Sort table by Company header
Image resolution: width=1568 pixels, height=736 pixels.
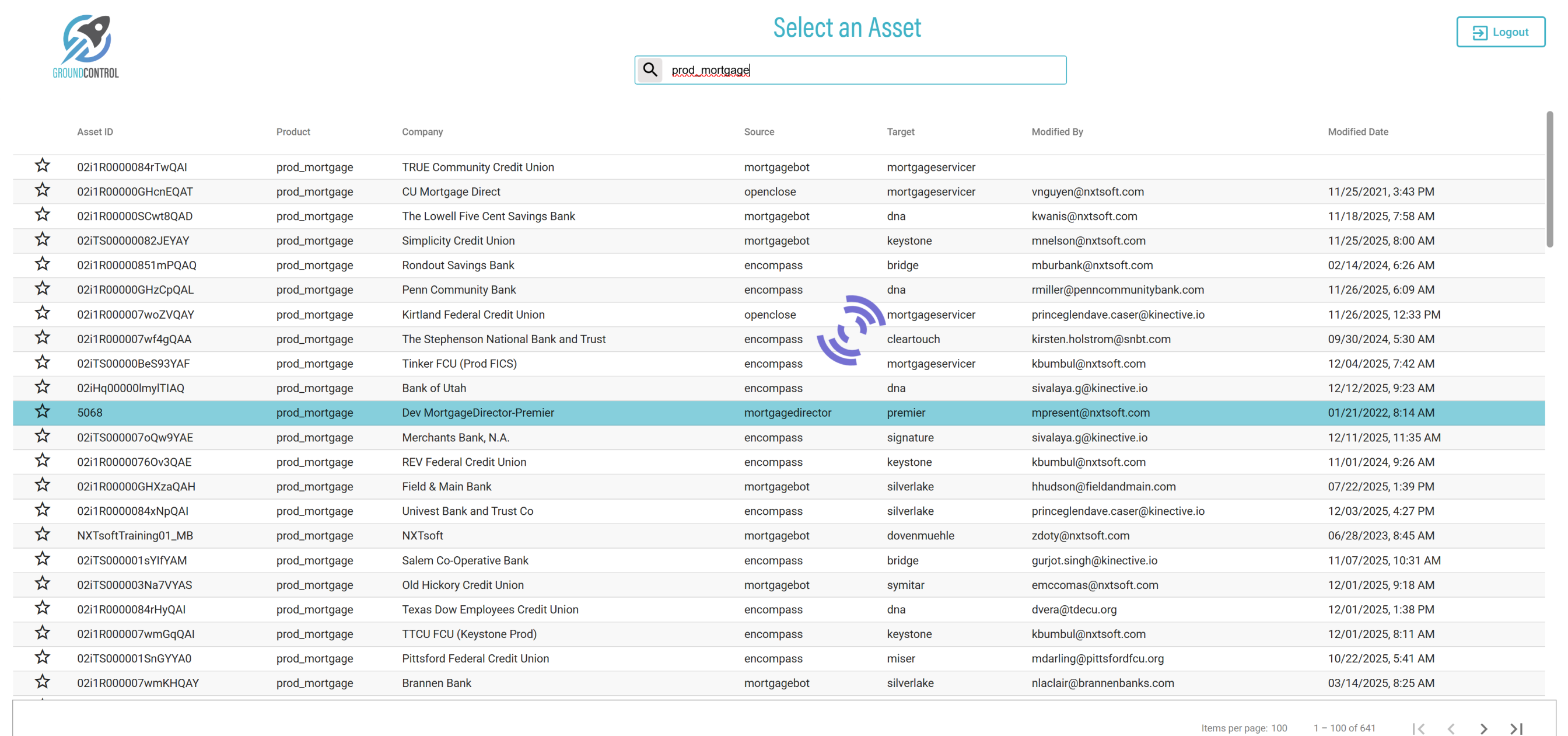click(422, 131)
